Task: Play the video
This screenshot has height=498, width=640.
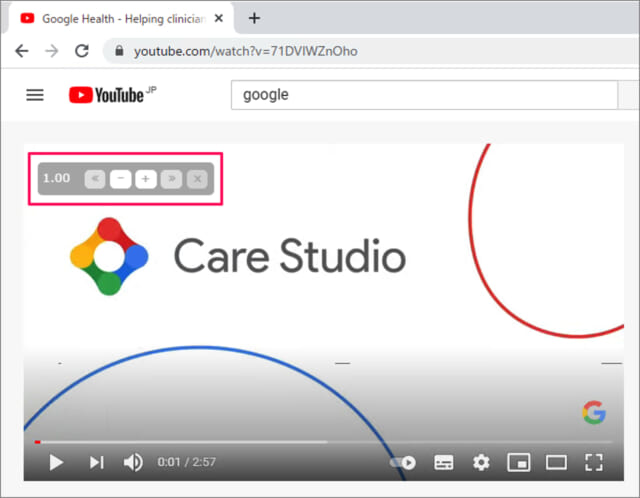Action: (56, 462)
